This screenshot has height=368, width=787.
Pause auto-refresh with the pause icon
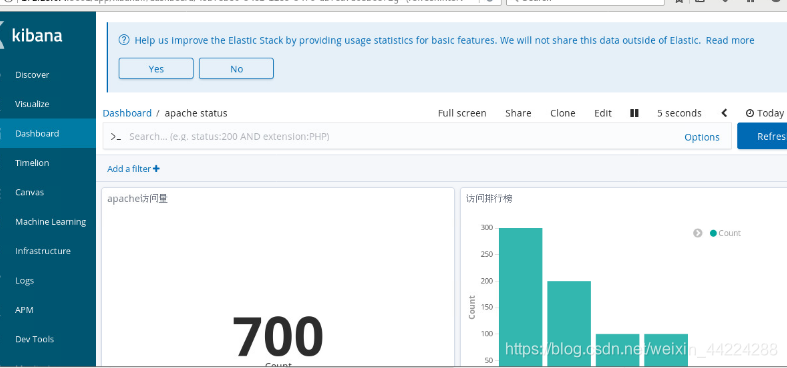point(634,113)
